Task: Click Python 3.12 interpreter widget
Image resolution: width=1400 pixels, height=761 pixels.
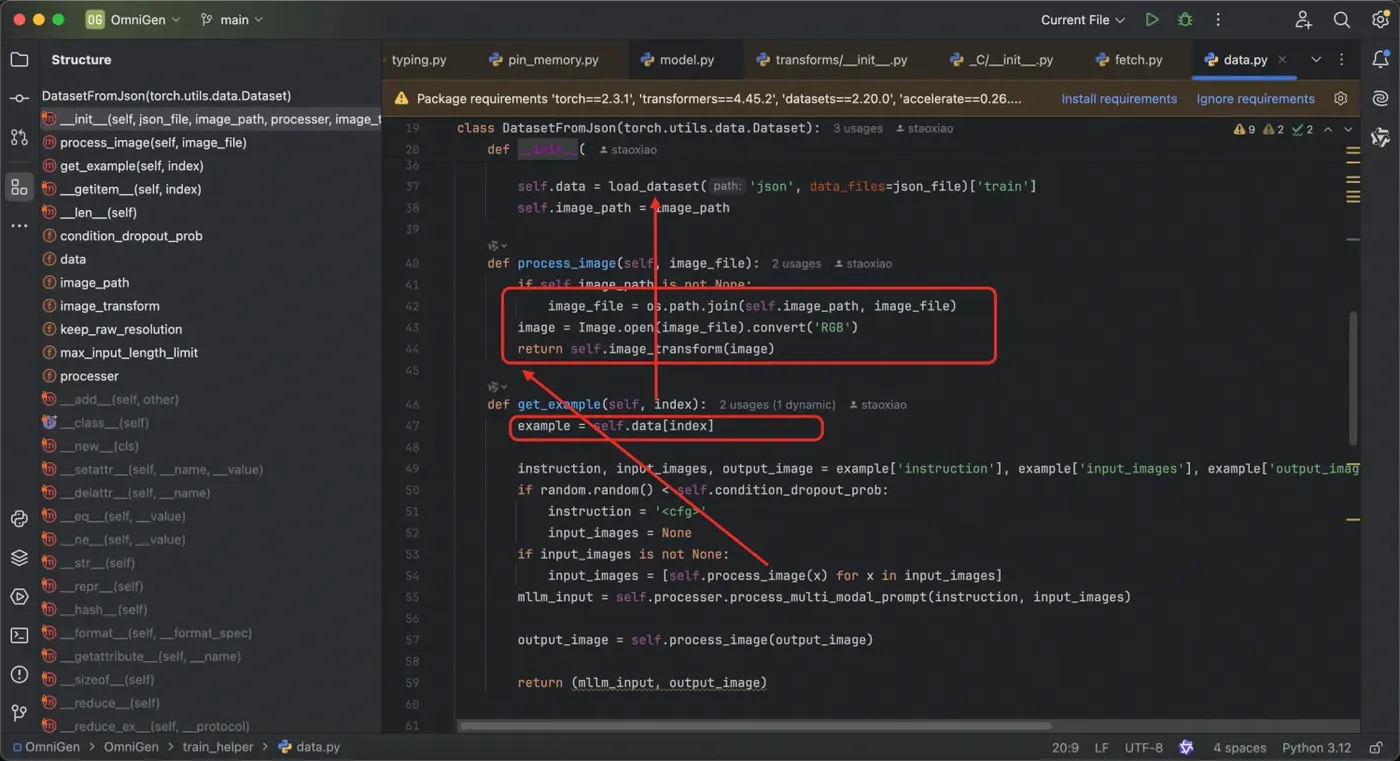Action: (x=1316, y=747)
